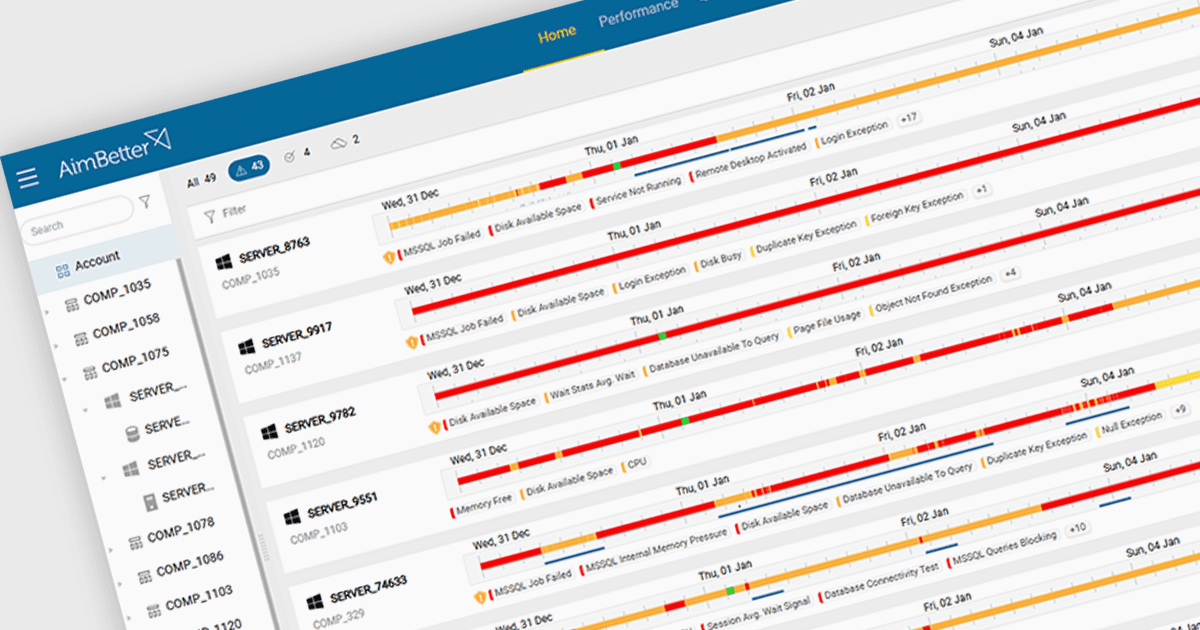Collapse the COMP_1075 tree node arrow
This screenshot has width=1200, height=630.
[65, 379]
